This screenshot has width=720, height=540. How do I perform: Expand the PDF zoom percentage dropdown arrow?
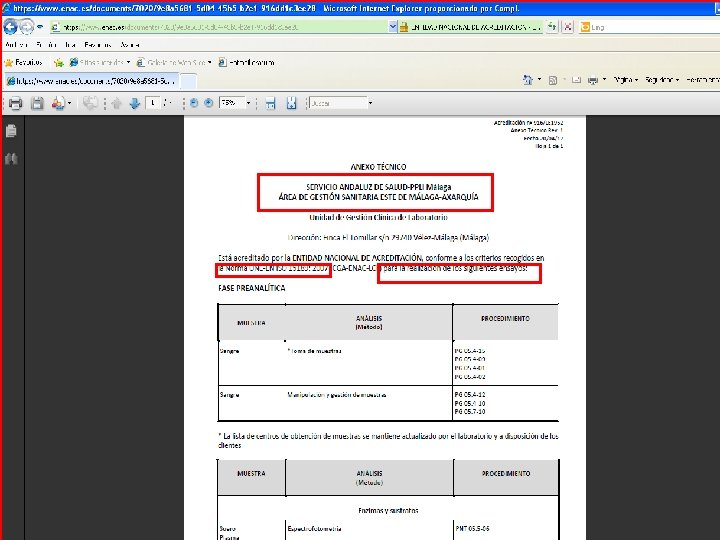[x=248, y=103]
